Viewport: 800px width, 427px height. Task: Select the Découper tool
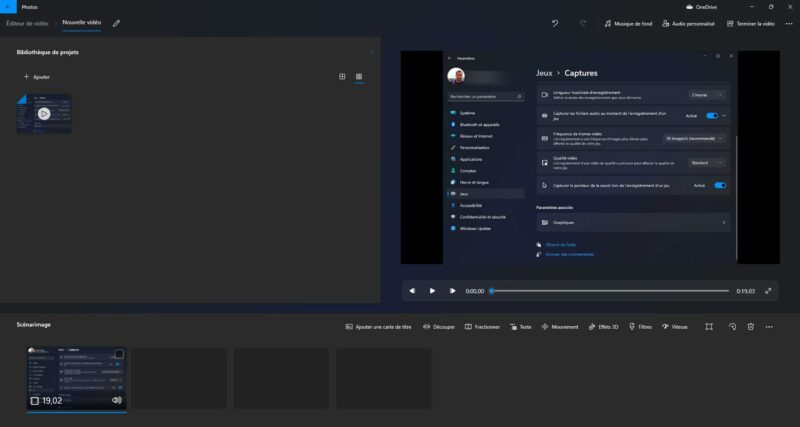tap(439, 327)
